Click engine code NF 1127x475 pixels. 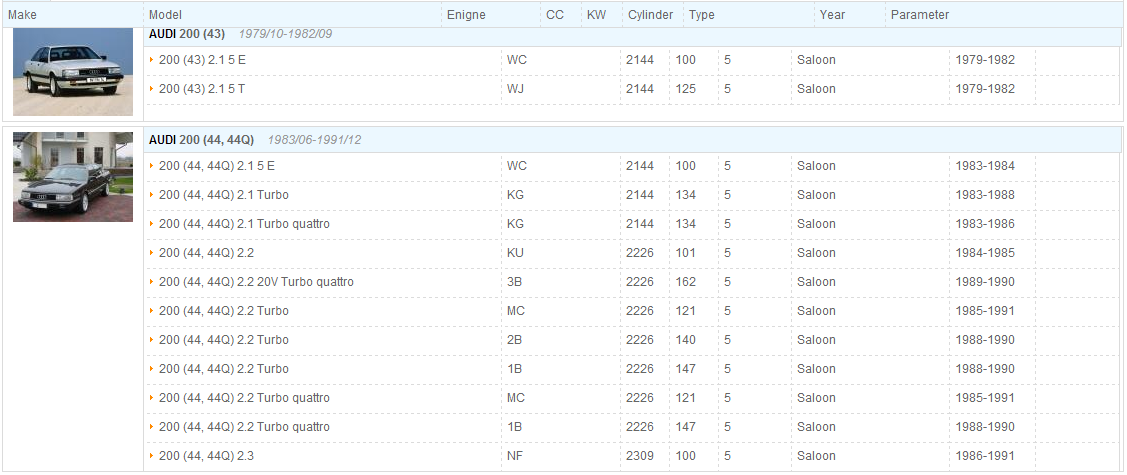tap(515, 456)
